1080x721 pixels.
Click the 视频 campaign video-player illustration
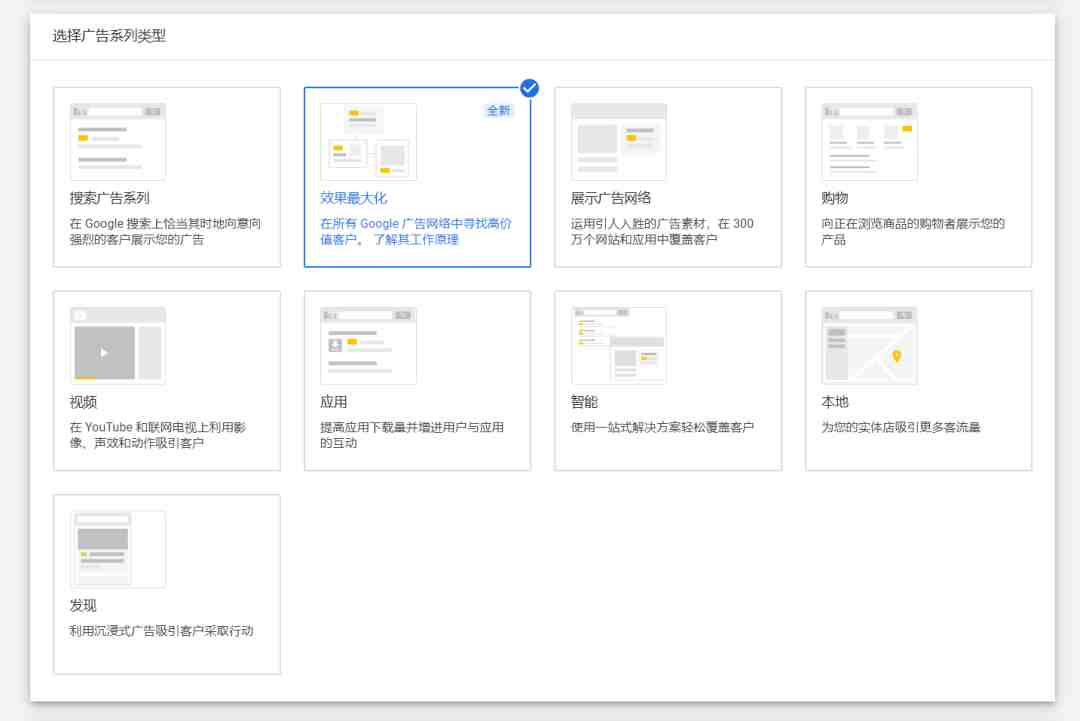pyautogui.click(x=118, y=346)
